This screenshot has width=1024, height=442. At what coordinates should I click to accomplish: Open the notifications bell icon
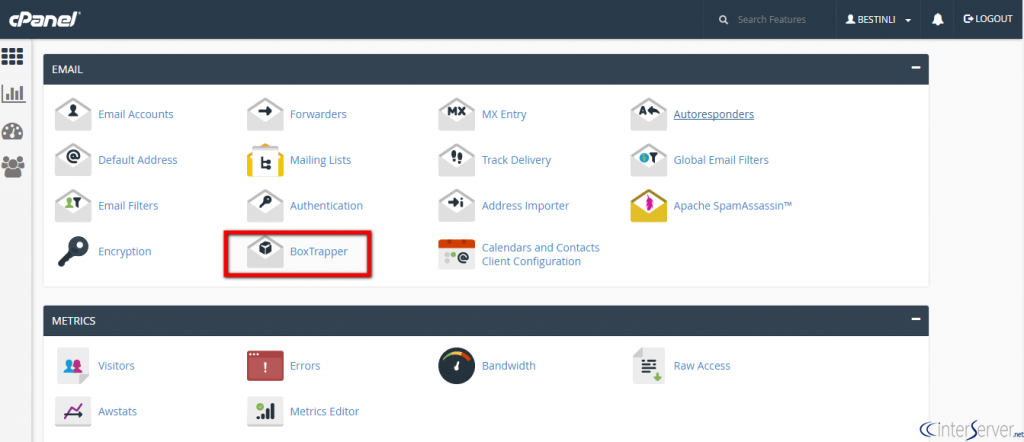[938, 19]
